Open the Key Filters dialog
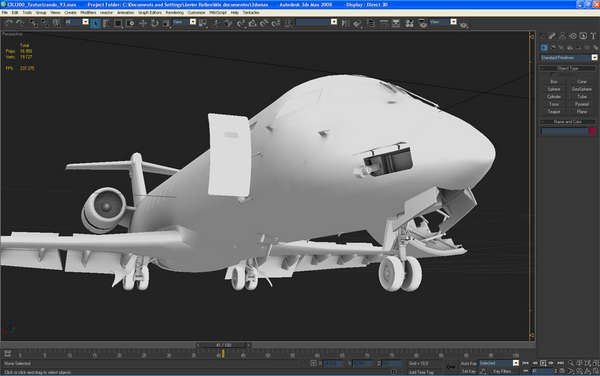 [x=502, y=371]
